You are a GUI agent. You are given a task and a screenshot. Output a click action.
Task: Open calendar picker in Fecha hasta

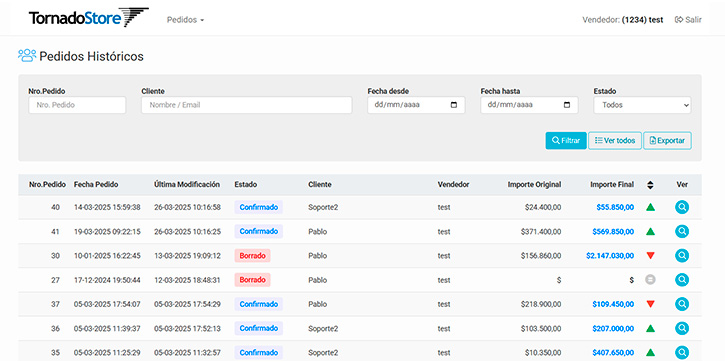click(567, 105)
